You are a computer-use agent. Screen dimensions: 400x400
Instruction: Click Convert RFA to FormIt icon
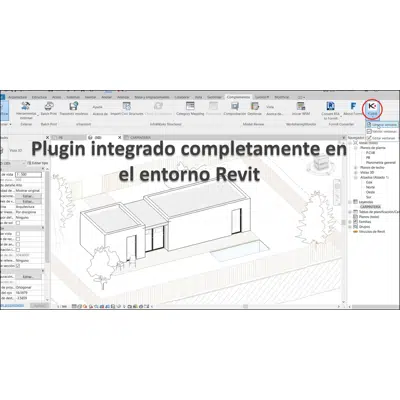click(x=330, y=107)
